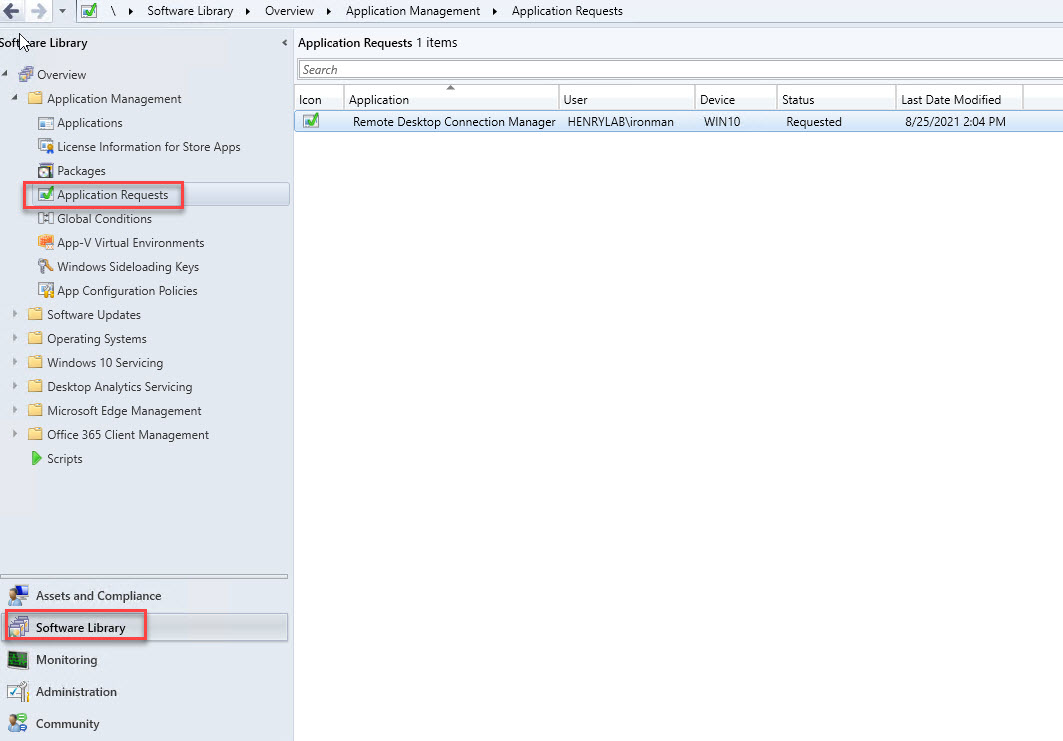The height and width of the screenshot is (741, 1063).
Task: Click Application Management in breadcrumb path
Action: (412, 11)
